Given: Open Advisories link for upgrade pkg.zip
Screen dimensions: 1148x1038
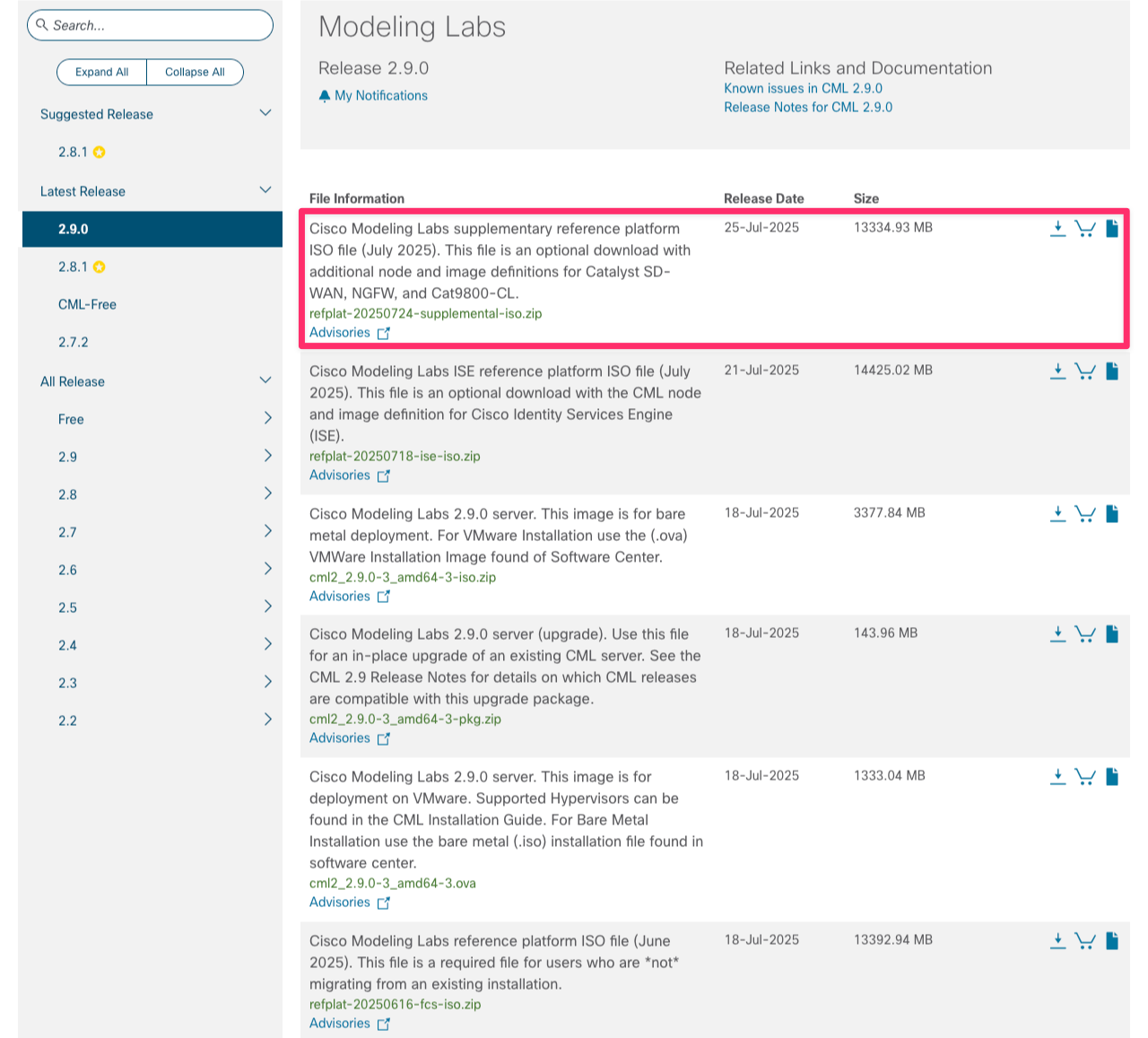Looking at the screenshot, I should click(x=340, y=738).
